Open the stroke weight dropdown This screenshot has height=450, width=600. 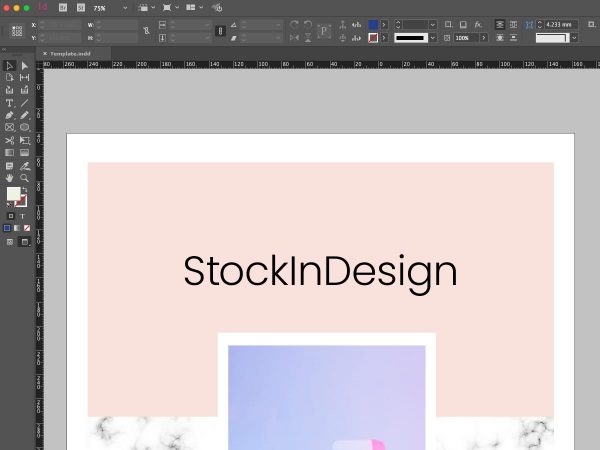coord(433,25)
